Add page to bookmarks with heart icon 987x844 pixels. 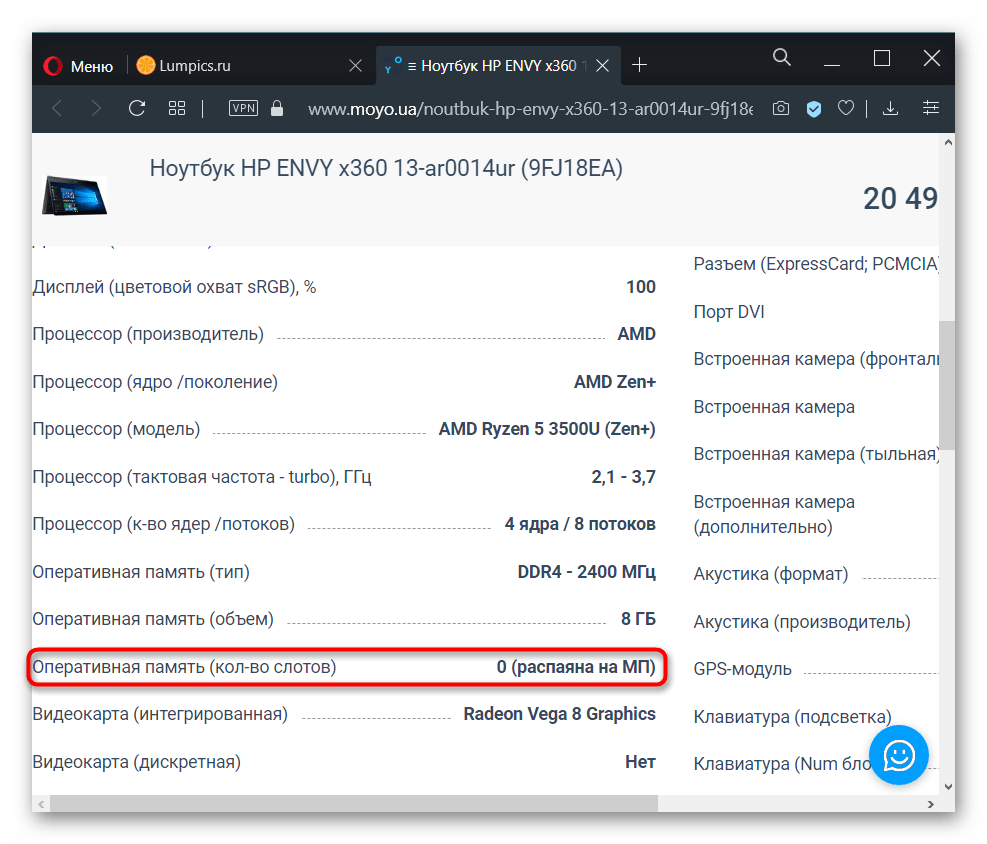click(846, 108)
